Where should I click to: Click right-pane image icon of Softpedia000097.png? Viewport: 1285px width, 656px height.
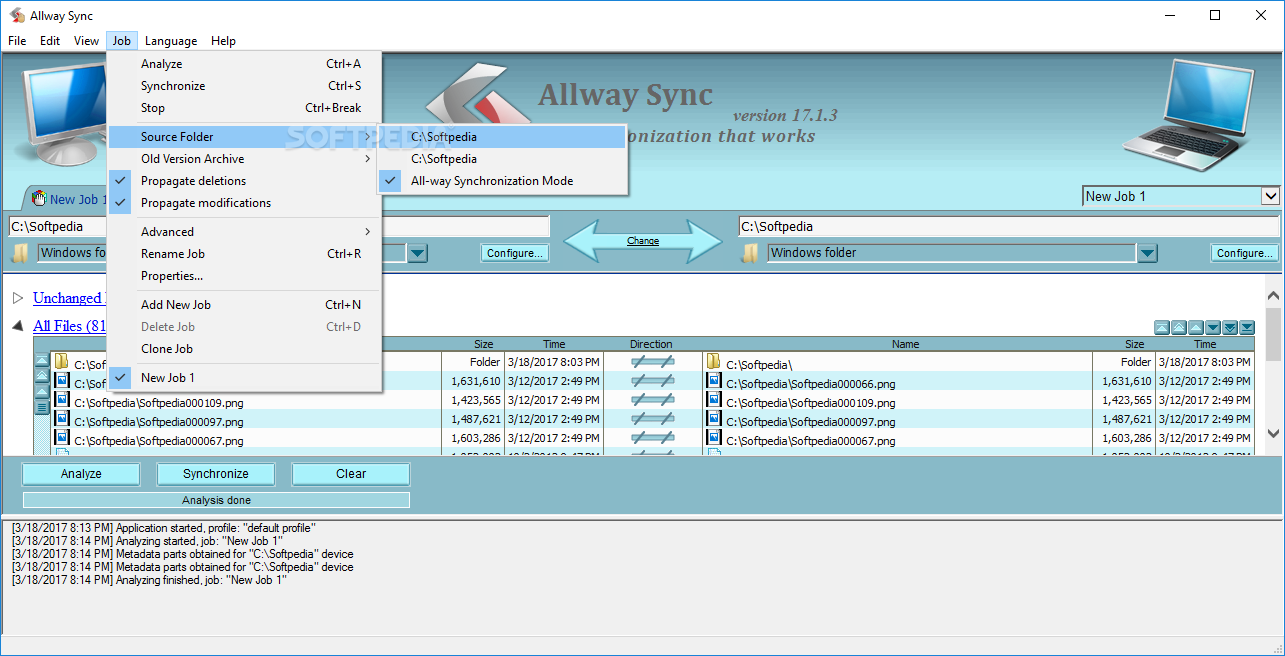pos(714,418)
